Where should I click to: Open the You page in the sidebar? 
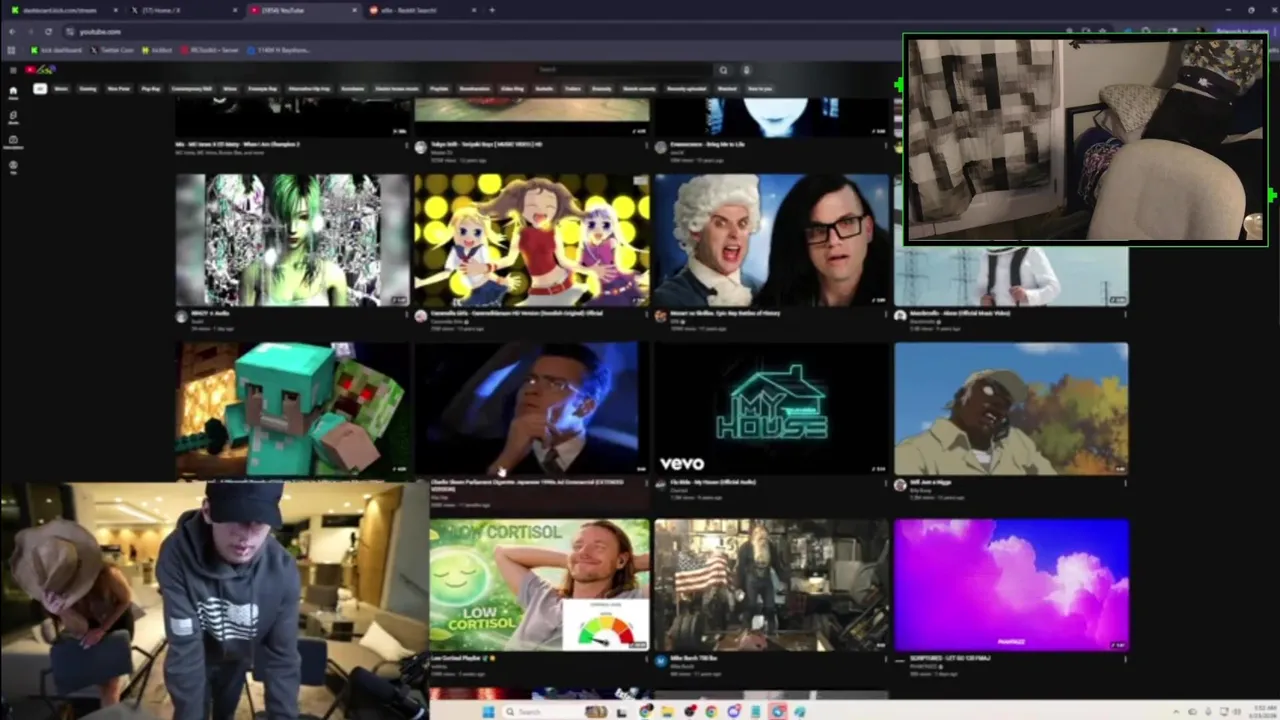coord(13,167)
